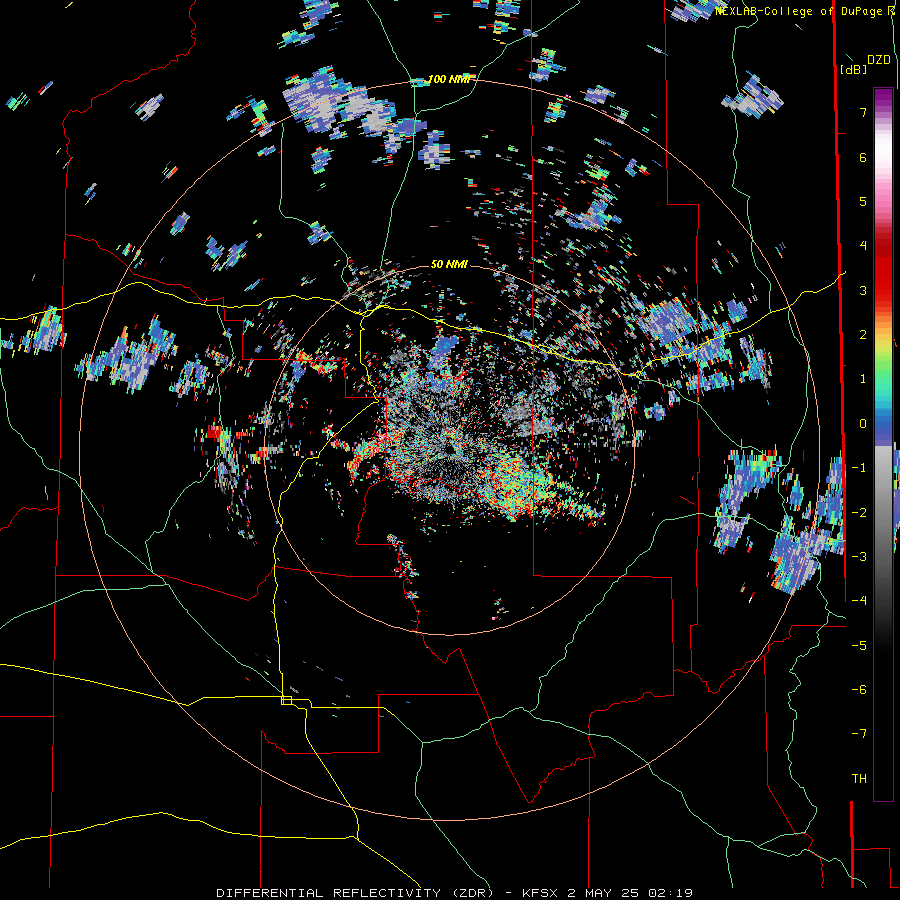This screenshot has width=900, height=900.
Task: Click the small yellow square marker on the highway
Action: point(286,700)
